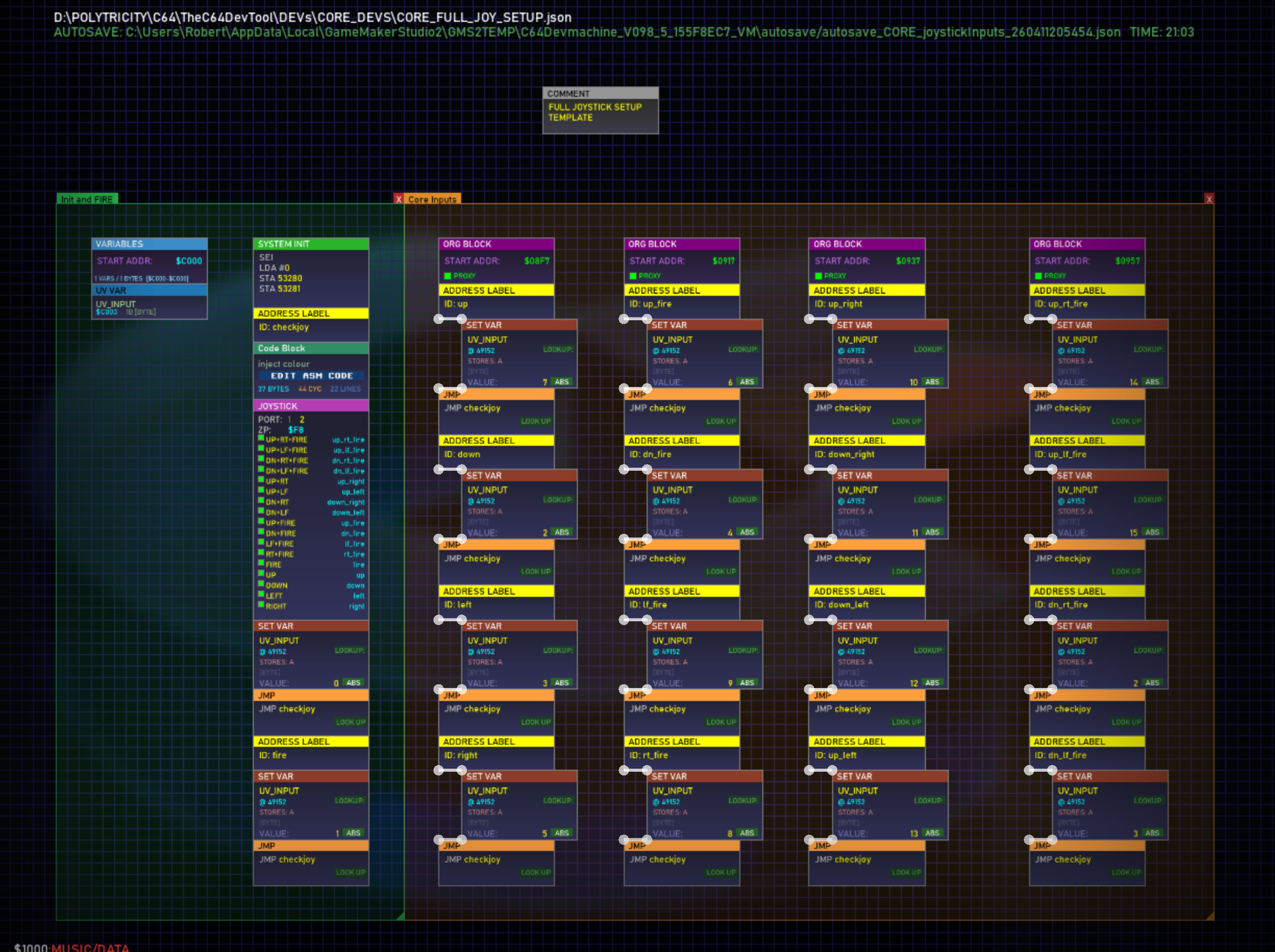Image resolution: width=1275 pixels, height=952 pixels.
Task: Open LOOK UP on JMP under 'ID: fire'
Action: 351,872
